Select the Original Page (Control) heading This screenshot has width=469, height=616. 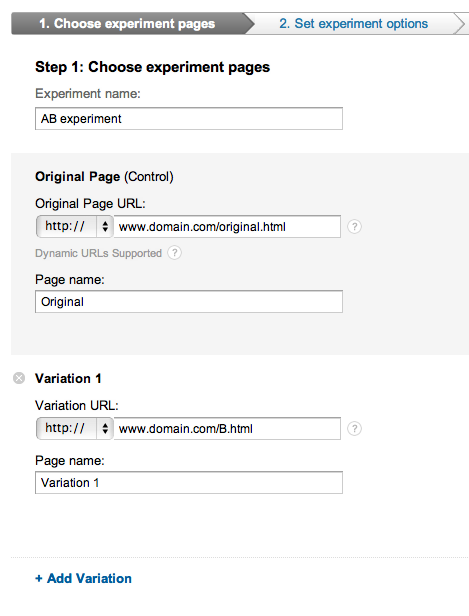104,177
